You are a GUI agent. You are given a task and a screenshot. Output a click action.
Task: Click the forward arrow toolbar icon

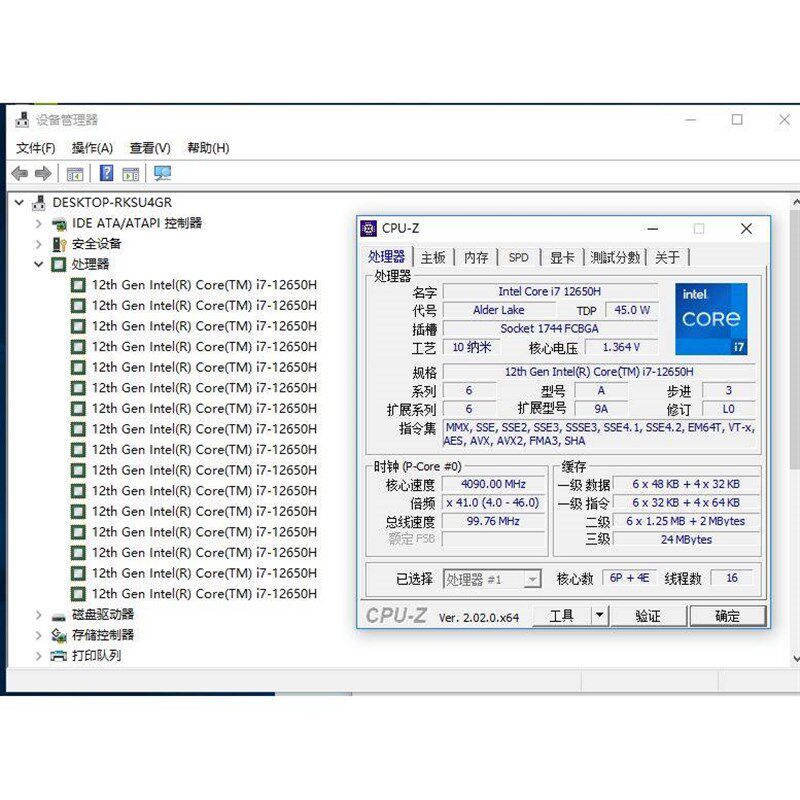(43, 174)
